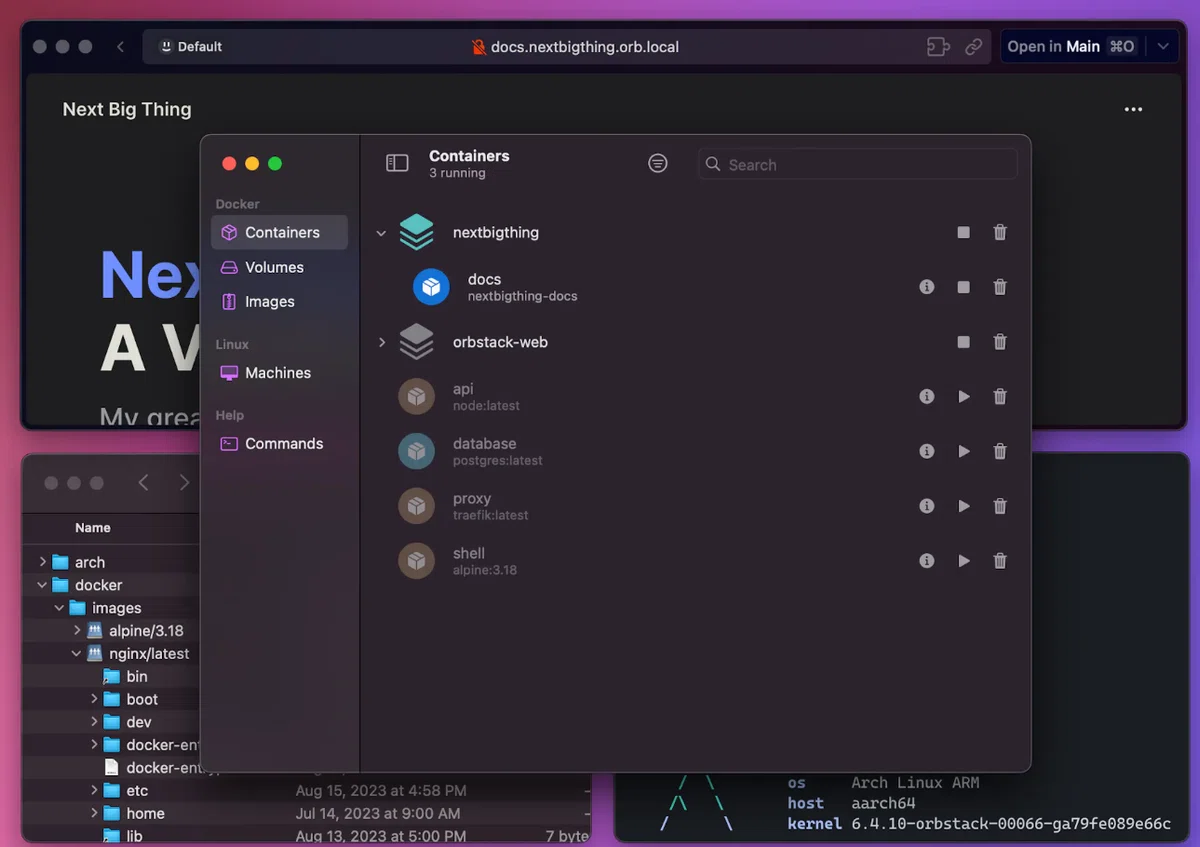Expand the arch folder in Finder
Image resolution: width=1200 pixels, height=847 pixels.
click(x=42, y=562)
